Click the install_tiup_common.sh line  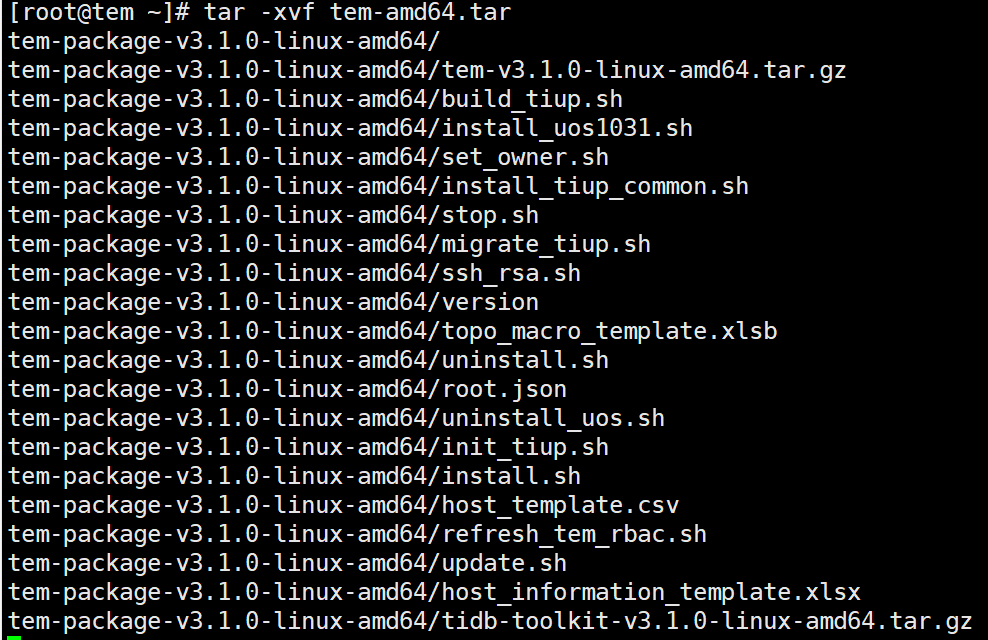point(378,186)
